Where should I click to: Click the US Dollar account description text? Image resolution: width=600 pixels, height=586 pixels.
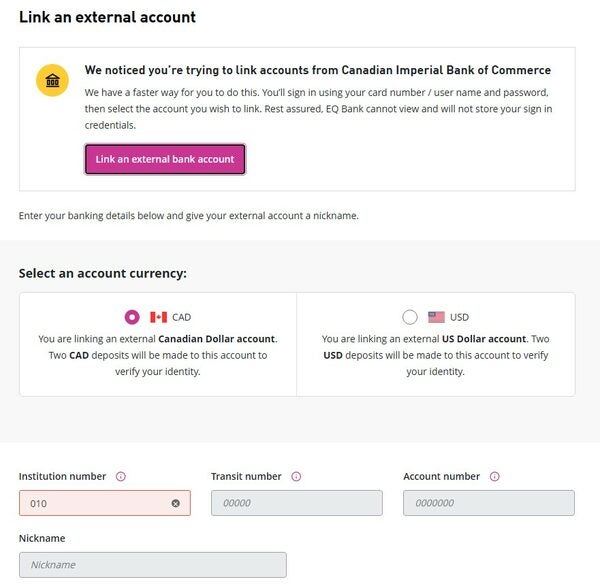click(x=436, y=355)
